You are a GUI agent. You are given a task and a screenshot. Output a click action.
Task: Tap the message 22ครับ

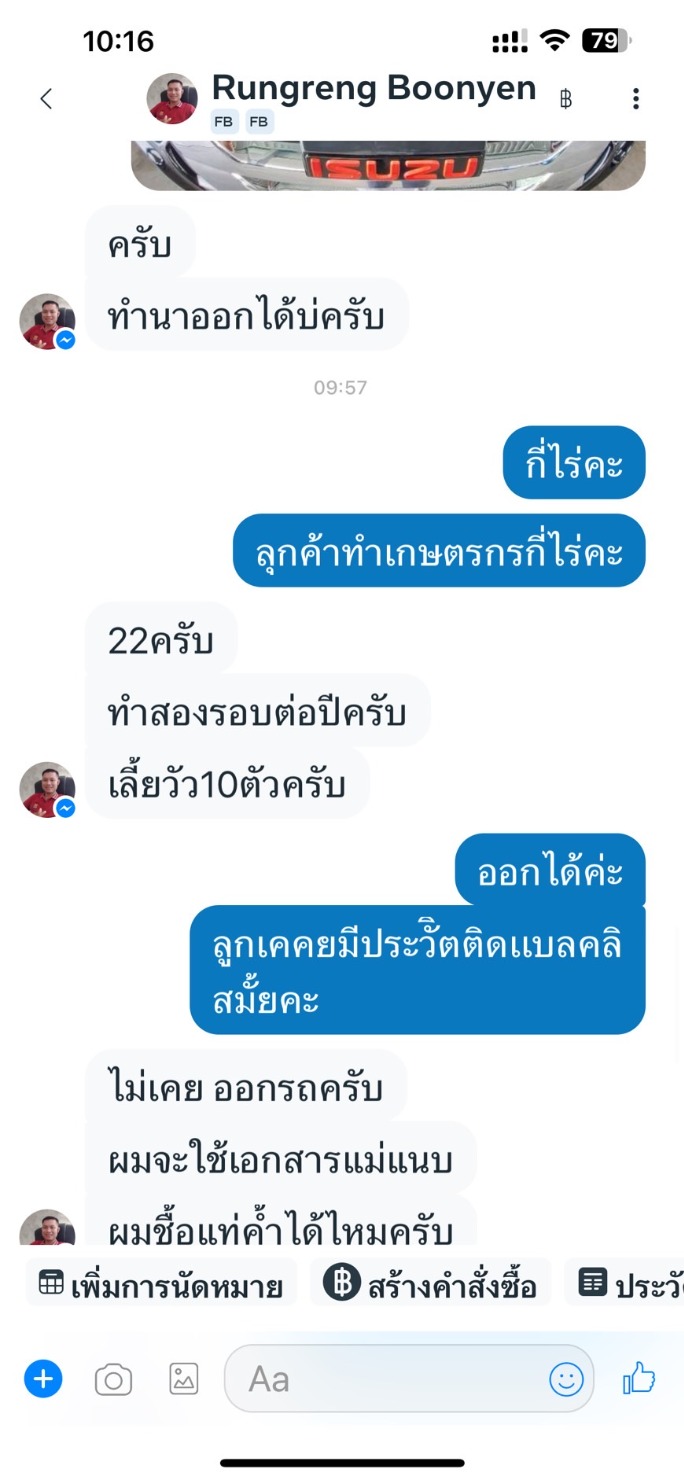pyautogui.click(x=161, y=639)
